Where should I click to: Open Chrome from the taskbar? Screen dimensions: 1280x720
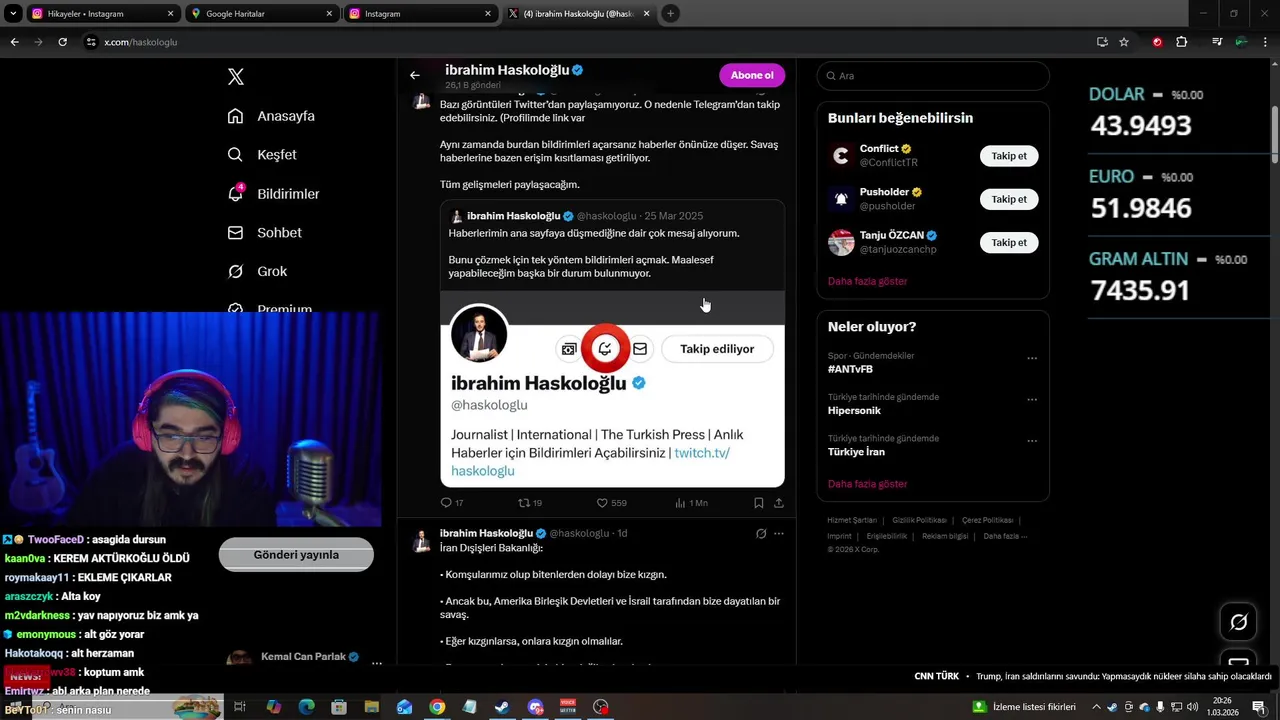437,707
